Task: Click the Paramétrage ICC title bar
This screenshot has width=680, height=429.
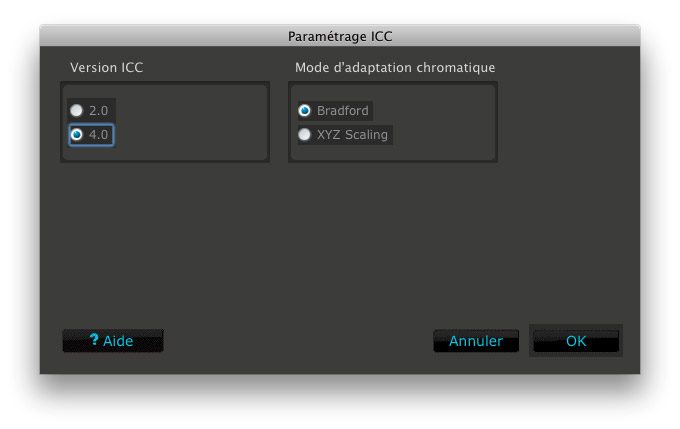Action: pos(340,36)
